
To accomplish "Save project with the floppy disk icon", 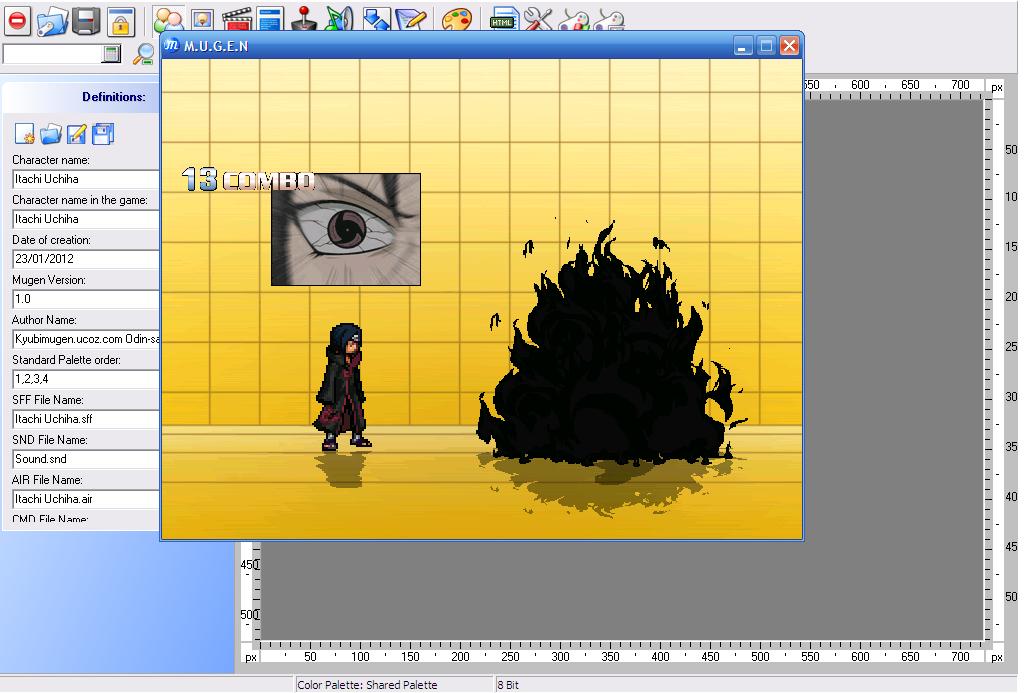I will (x=86, y=19).
